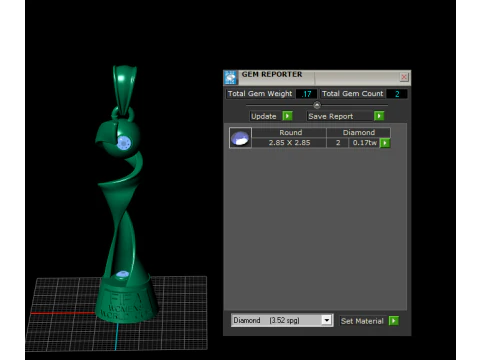The width and height of the screenshot is (480, 360).
Task: Click the Total Gem Count value
Action: point(397,94)
